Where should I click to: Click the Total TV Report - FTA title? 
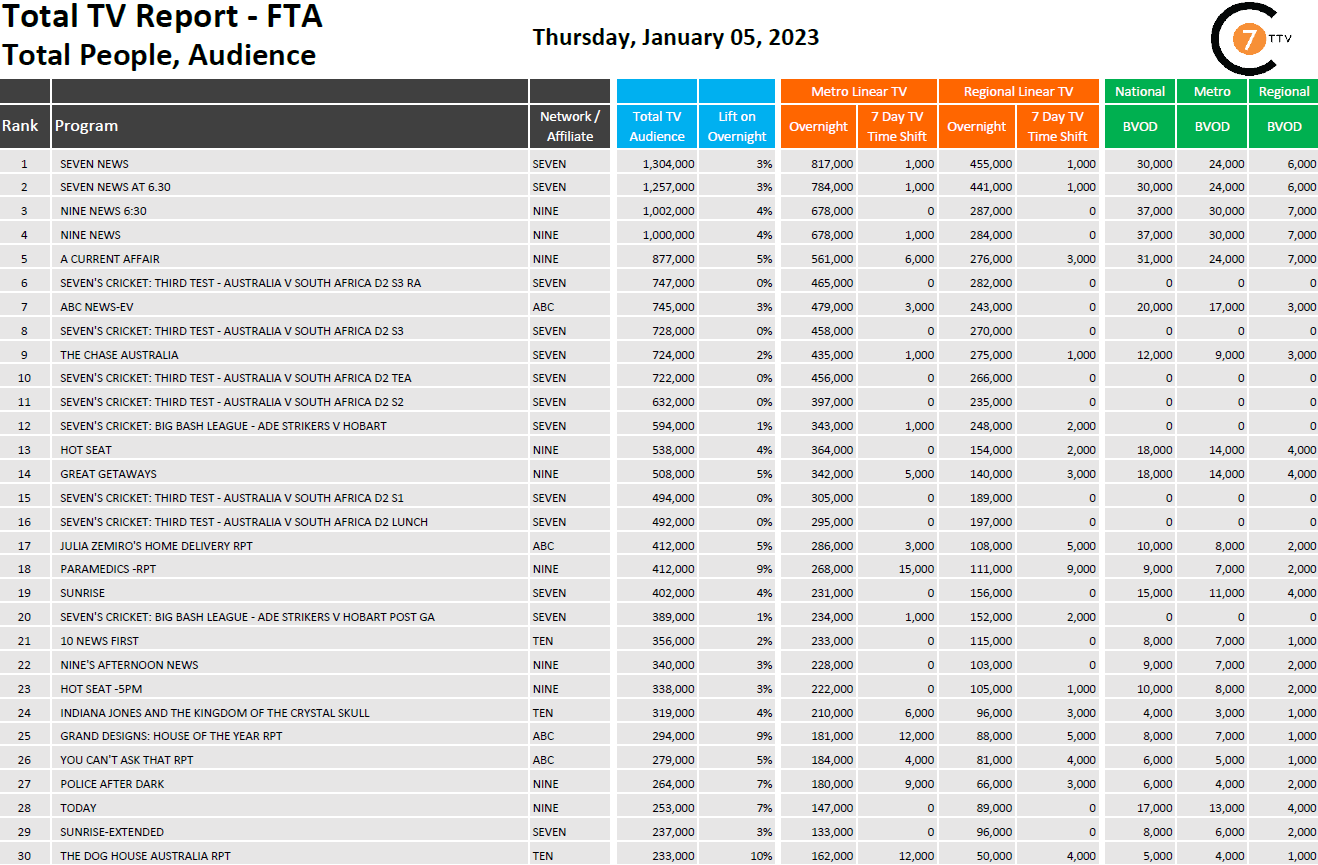(x=162, y=17)
